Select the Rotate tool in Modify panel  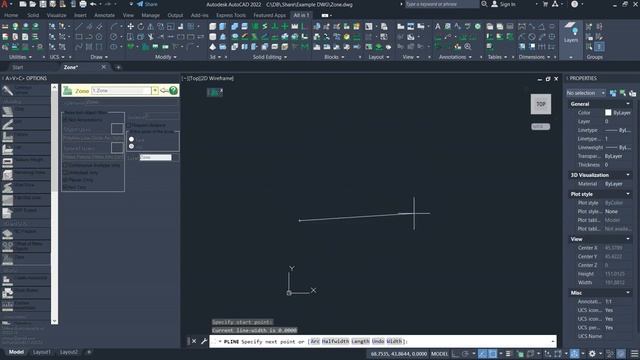140,27
